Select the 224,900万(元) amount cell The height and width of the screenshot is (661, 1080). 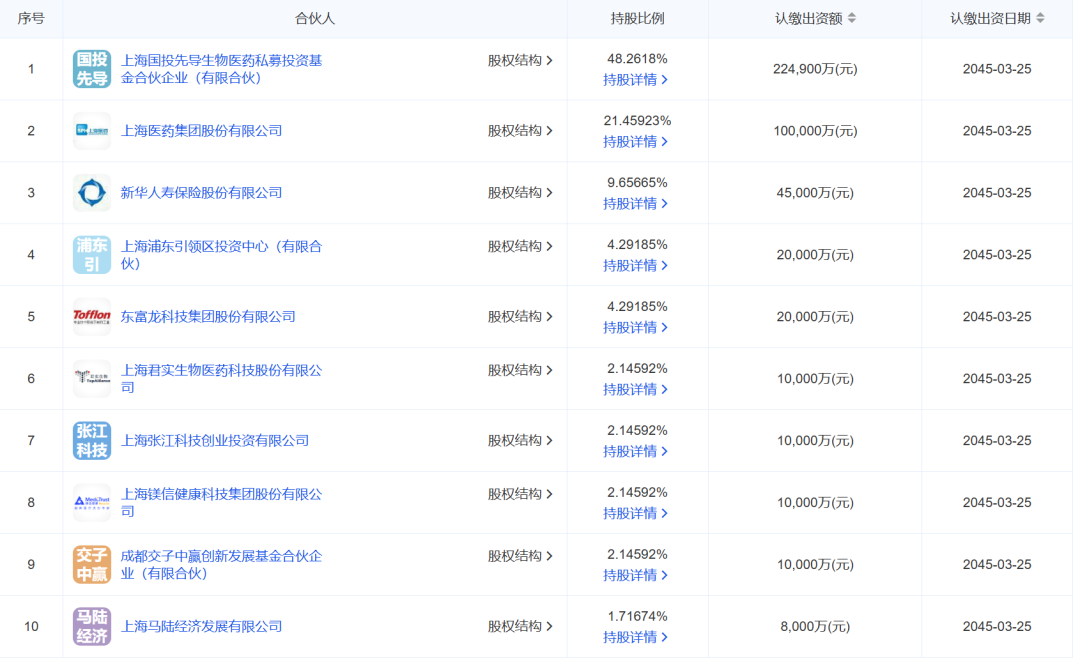click(815, 69)
